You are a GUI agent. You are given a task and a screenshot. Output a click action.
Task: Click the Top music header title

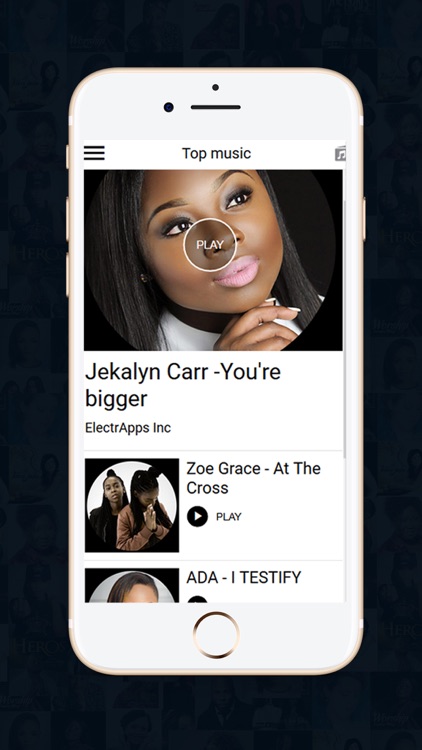tap(216, 153)
